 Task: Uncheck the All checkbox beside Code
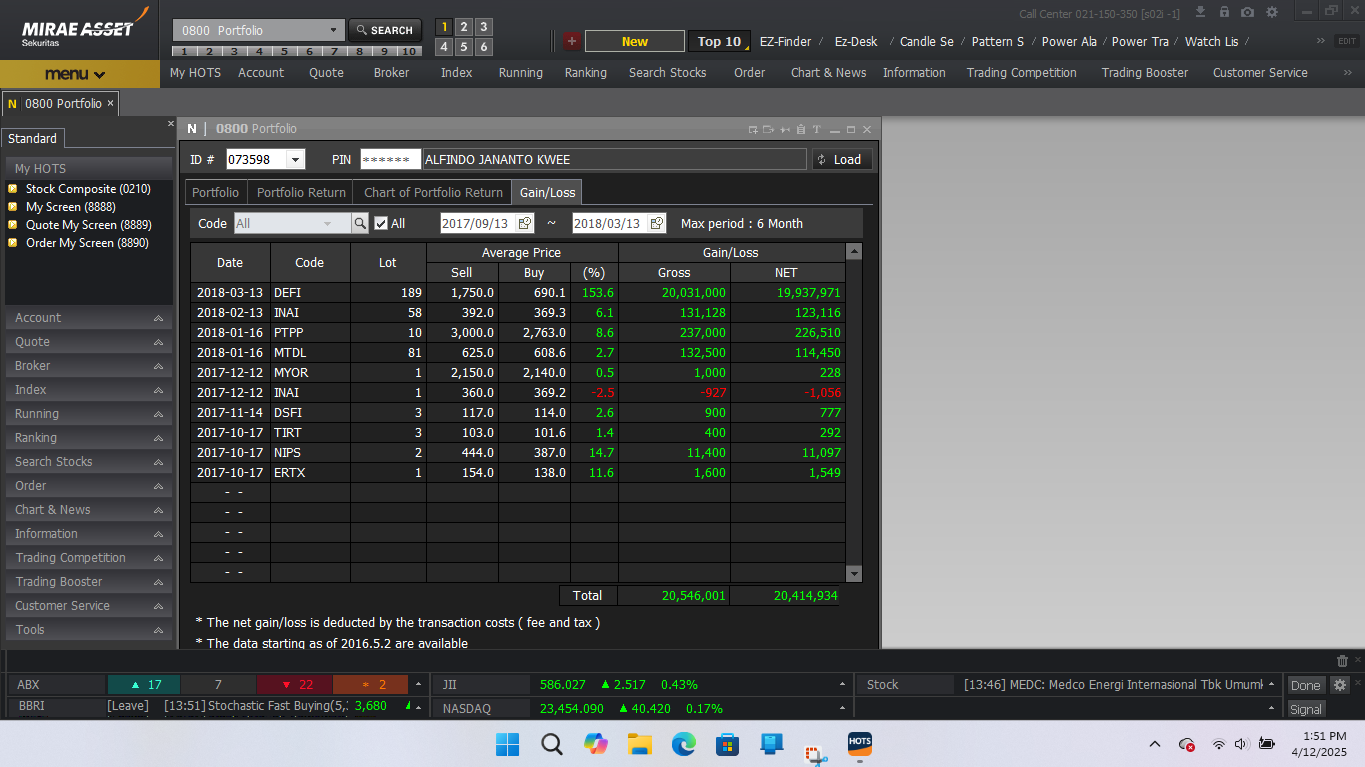point(381,224)
